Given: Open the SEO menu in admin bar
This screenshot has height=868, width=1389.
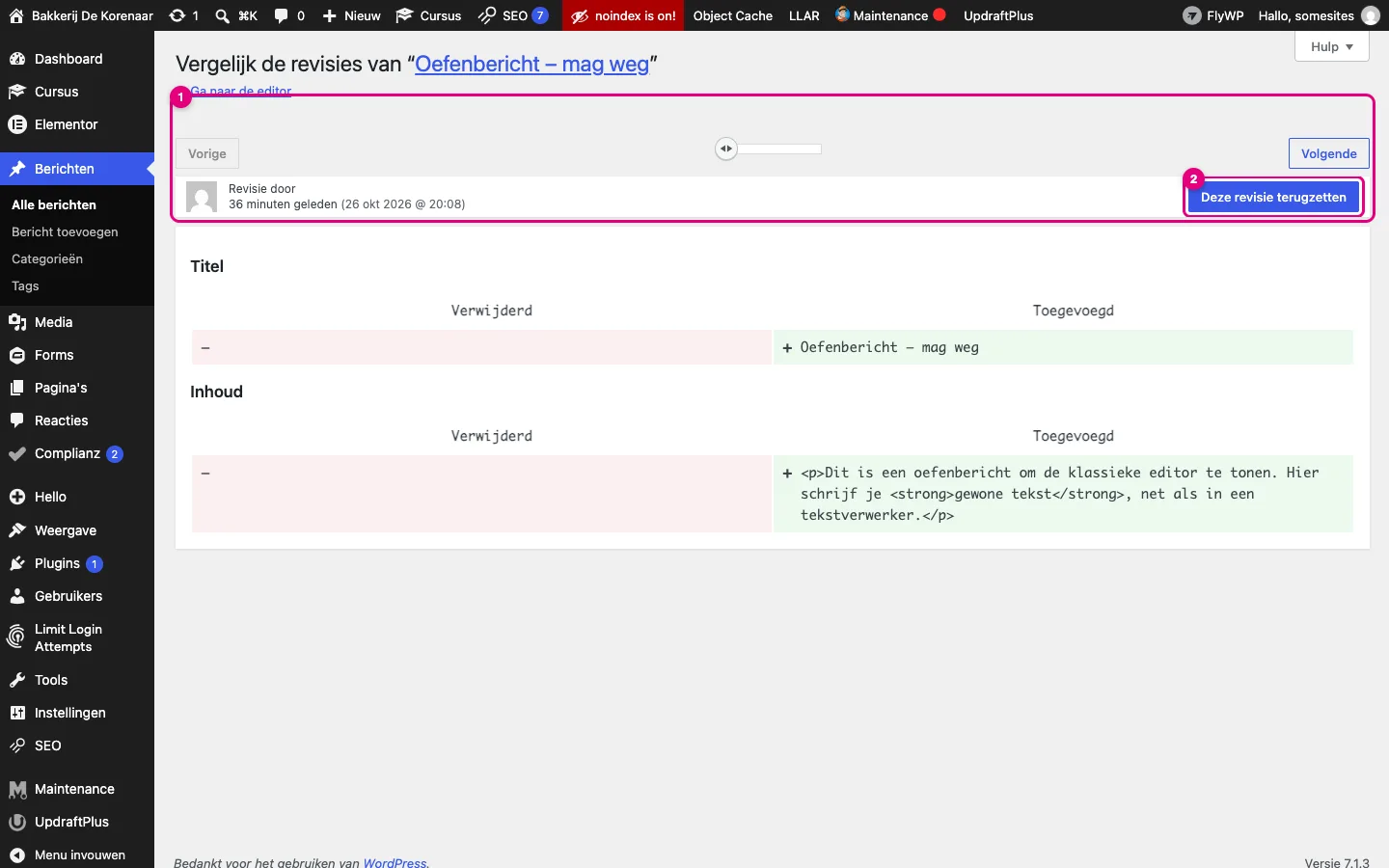Looking at the screenshot, I should [514, 15].
